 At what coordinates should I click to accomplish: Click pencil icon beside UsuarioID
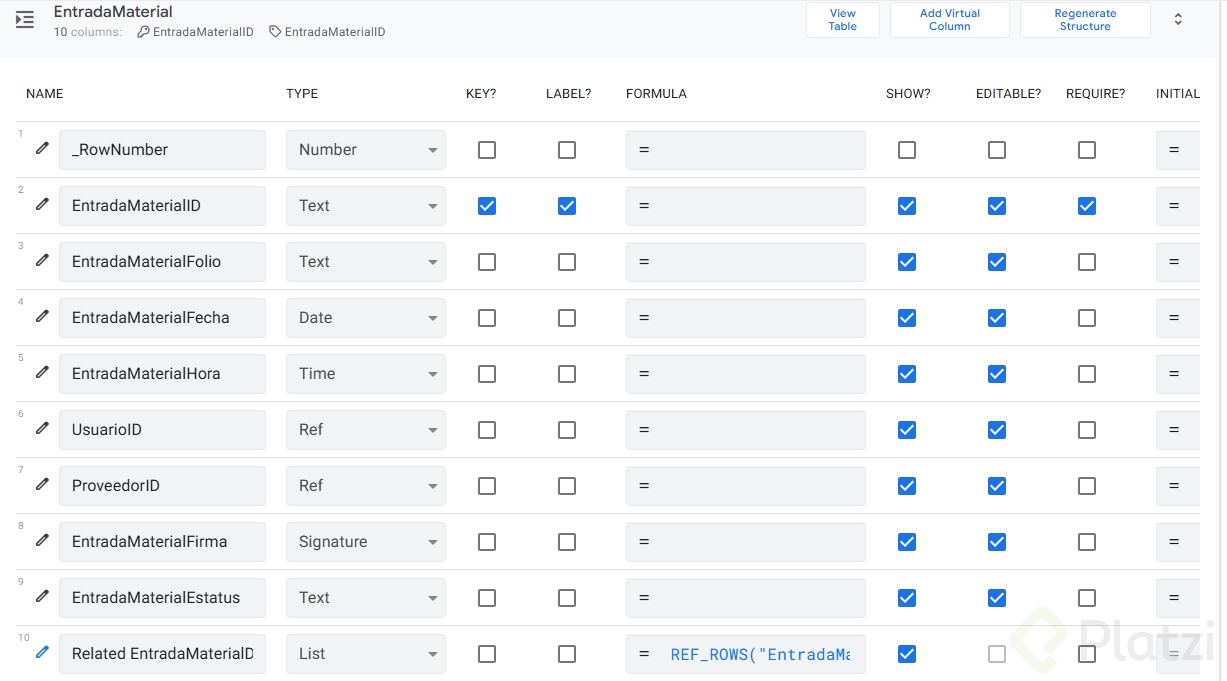[42, 428]
